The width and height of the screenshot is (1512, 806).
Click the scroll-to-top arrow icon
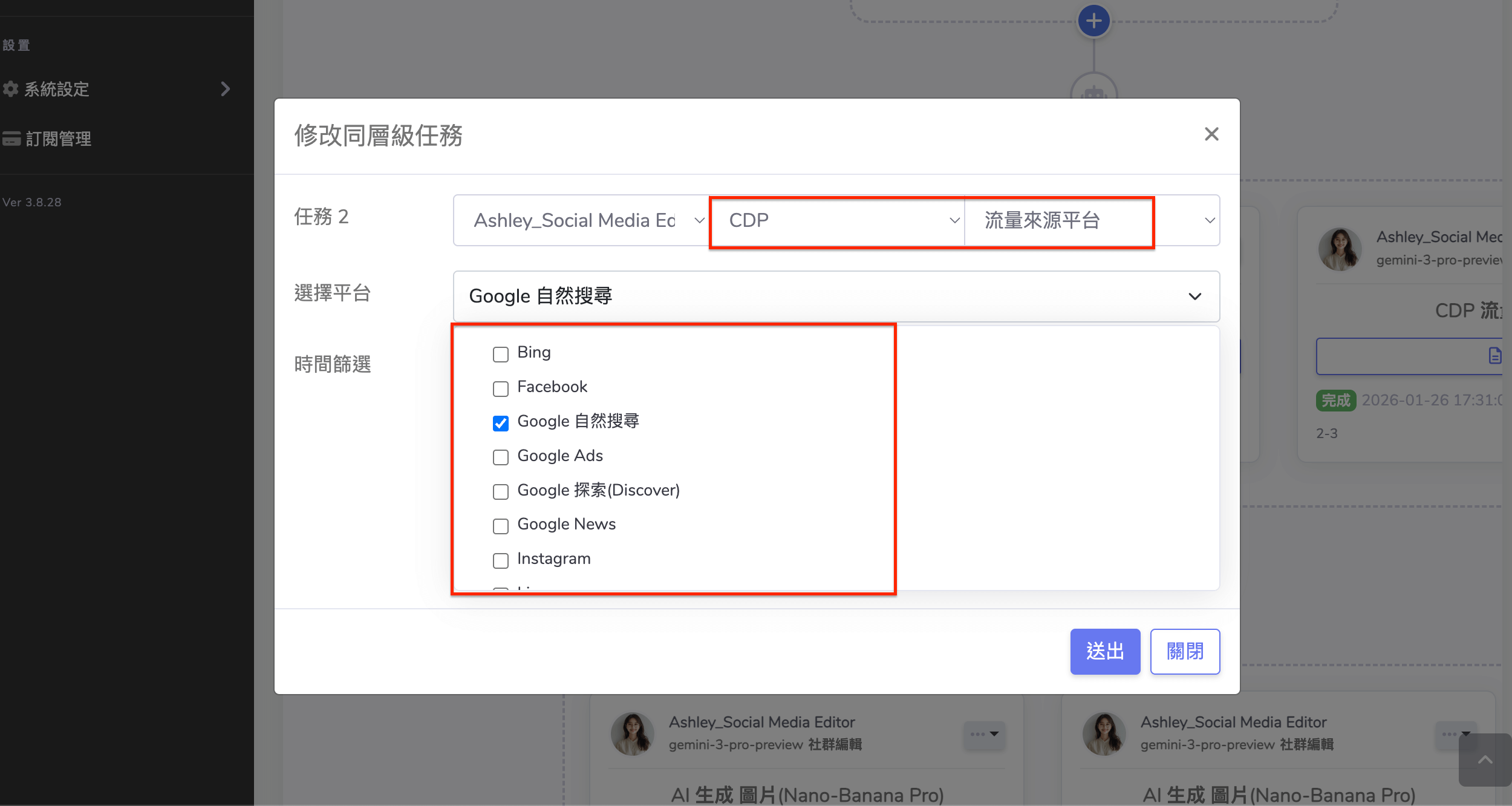coord(1485,760)
